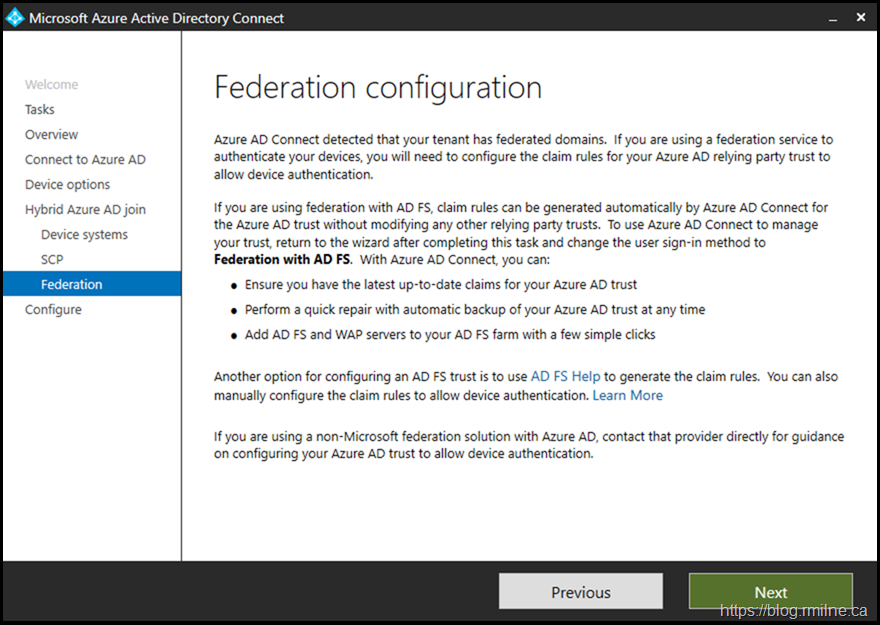
Task: Open the Overview step
Action: click(51, 135)
